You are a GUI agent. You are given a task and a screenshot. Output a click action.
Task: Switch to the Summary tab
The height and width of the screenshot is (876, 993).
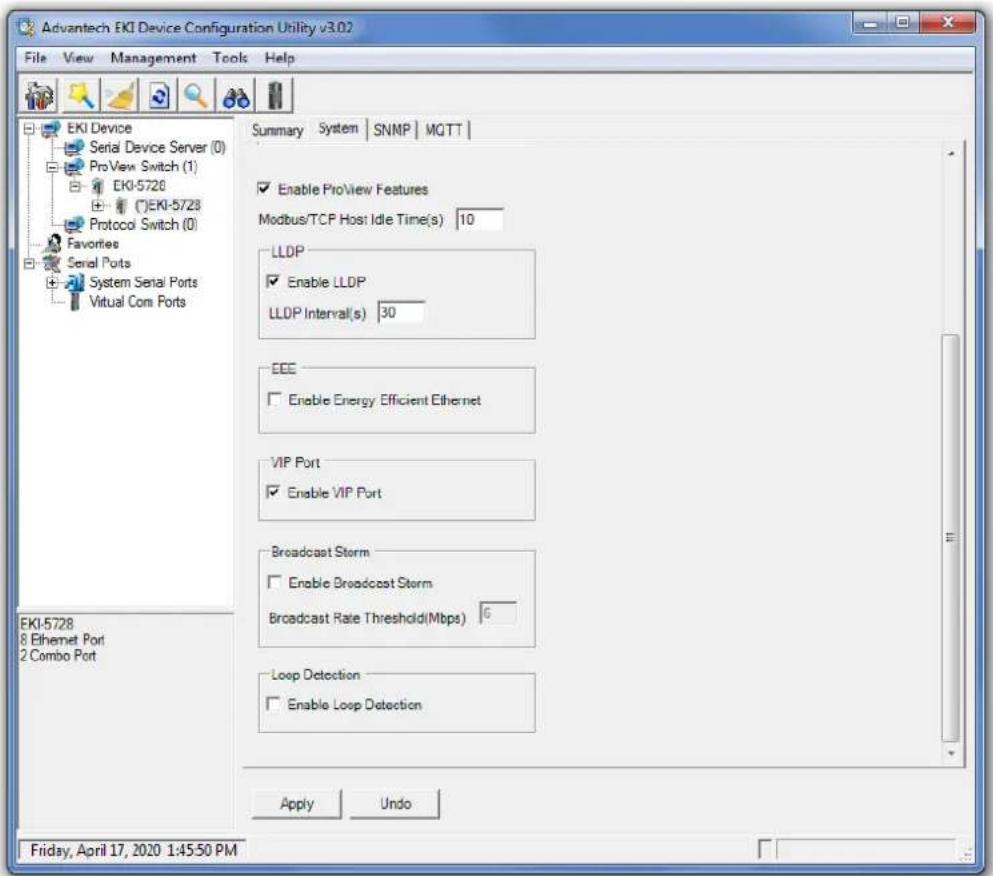pyautogui.click(x=277, y=130)
